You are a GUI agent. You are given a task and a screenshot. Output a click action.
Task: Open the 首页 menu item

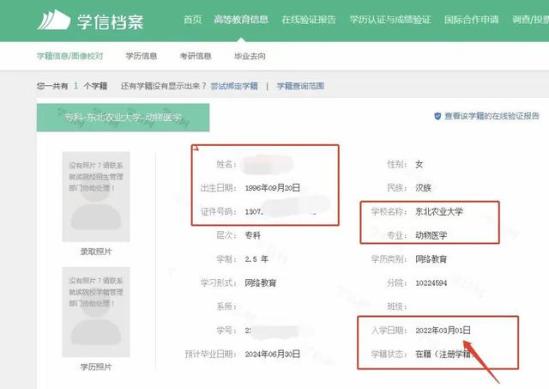click(193, 19)
